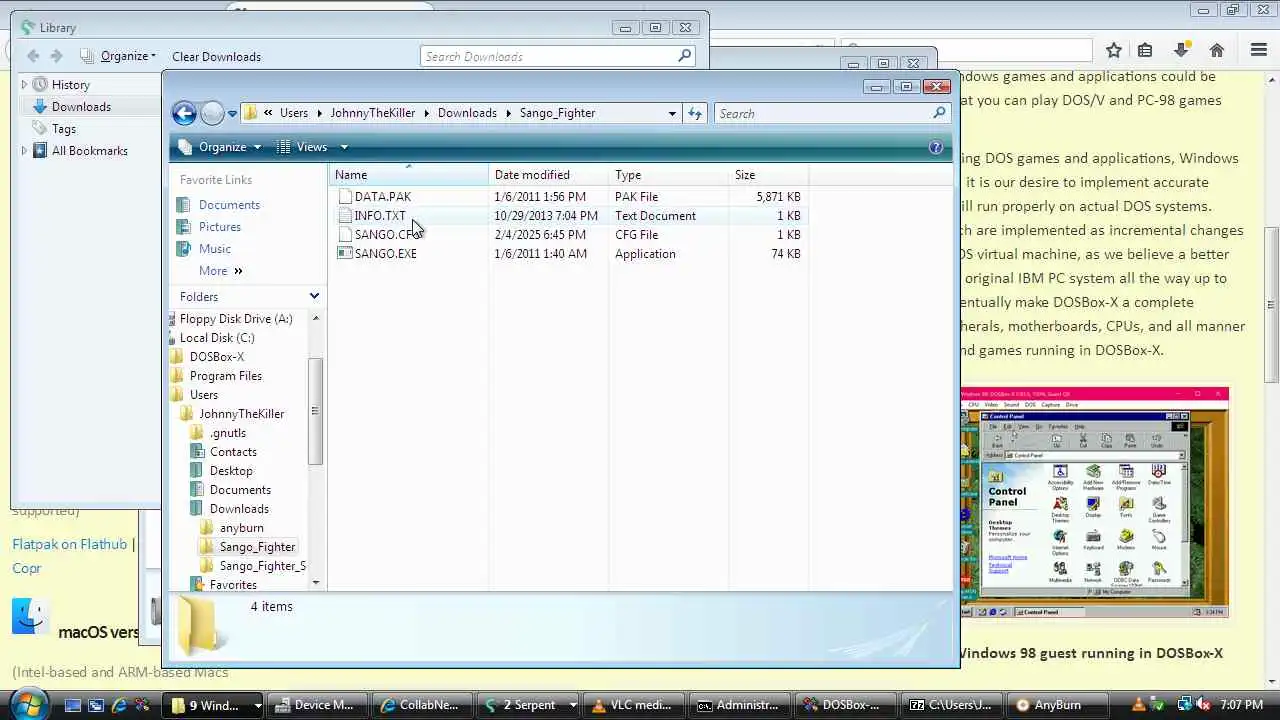The width and height of the screenshot is (1280, 720).
Task: Select Sango_Fighter folder in the tree
Action: point(257,547)
